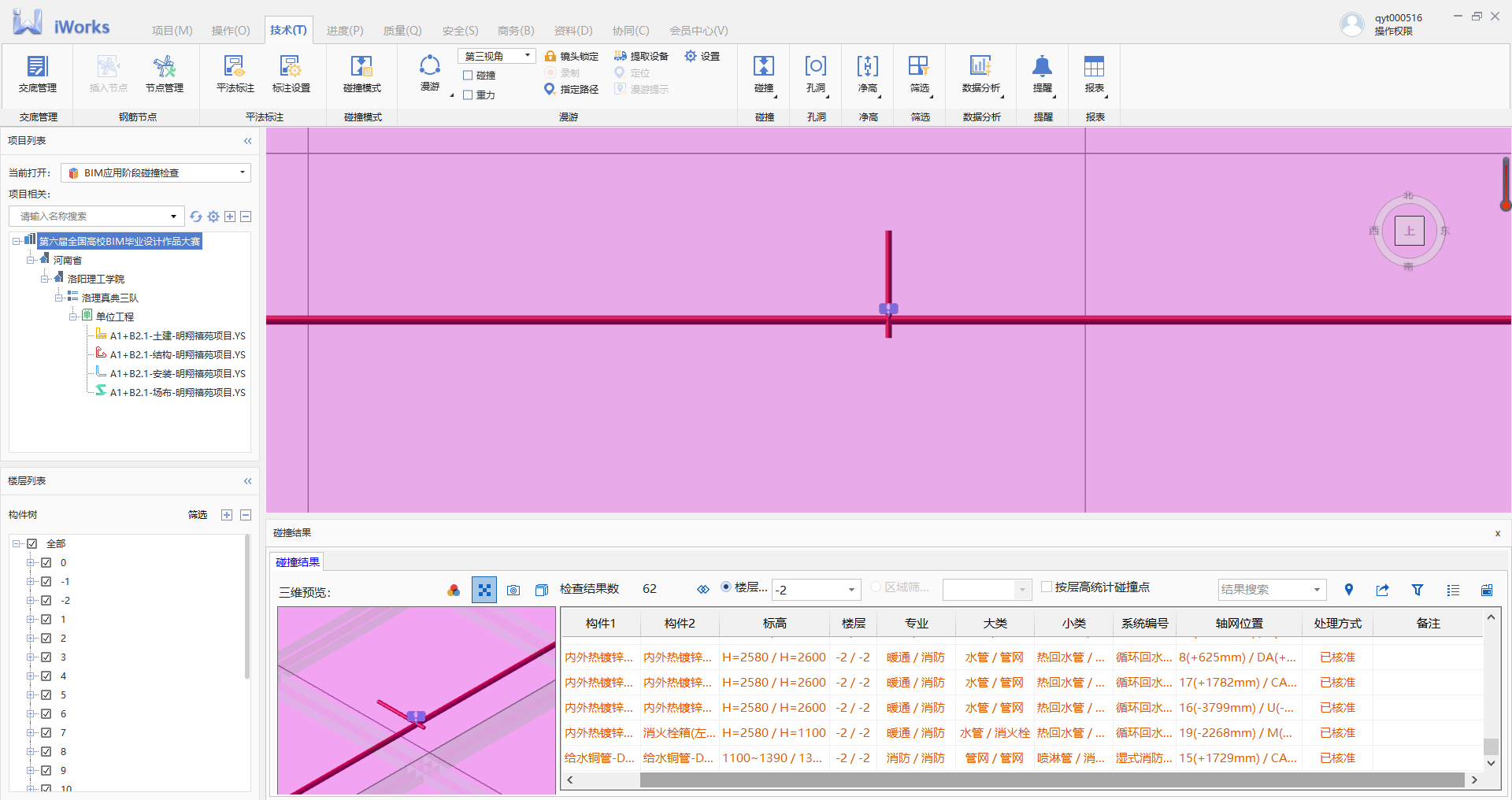Open the 数据分析 tool
This screenshot has height=800, width=1512.
point(980,74)
